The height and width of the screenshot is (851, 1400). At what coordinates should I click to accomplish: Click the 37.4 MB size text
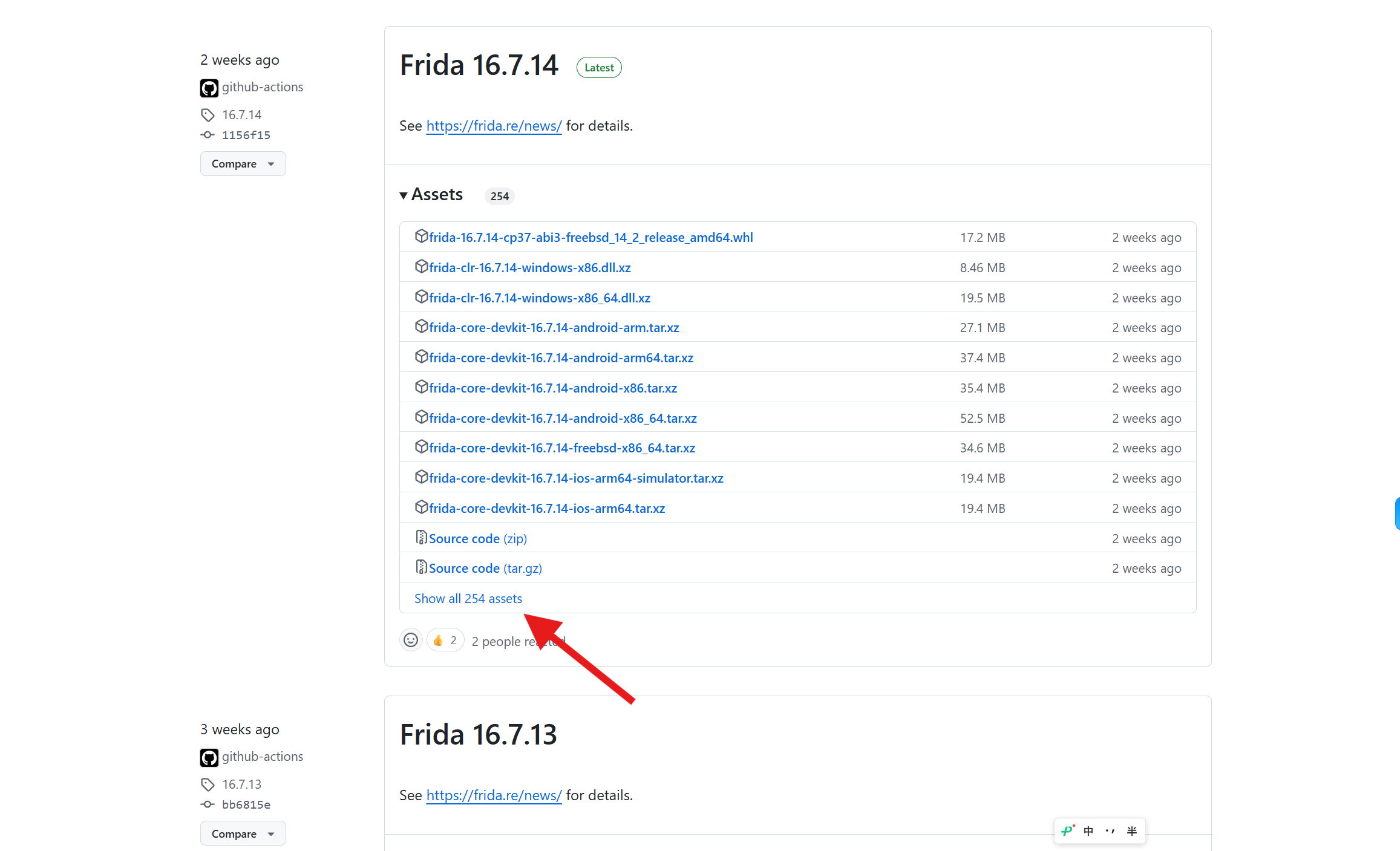pyautogui.click(x=983, y=358)
